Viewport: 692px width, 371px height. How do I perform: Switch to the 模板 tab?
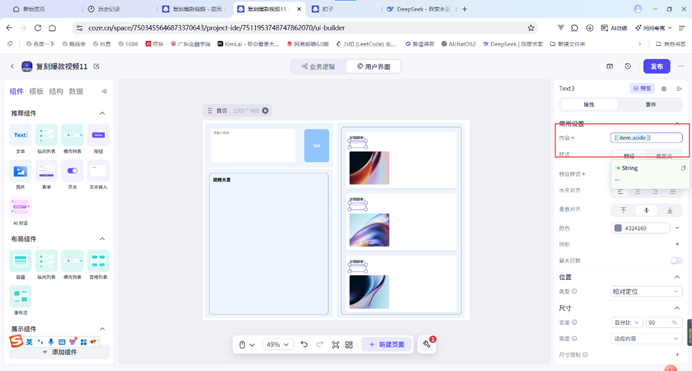point(36,91)
